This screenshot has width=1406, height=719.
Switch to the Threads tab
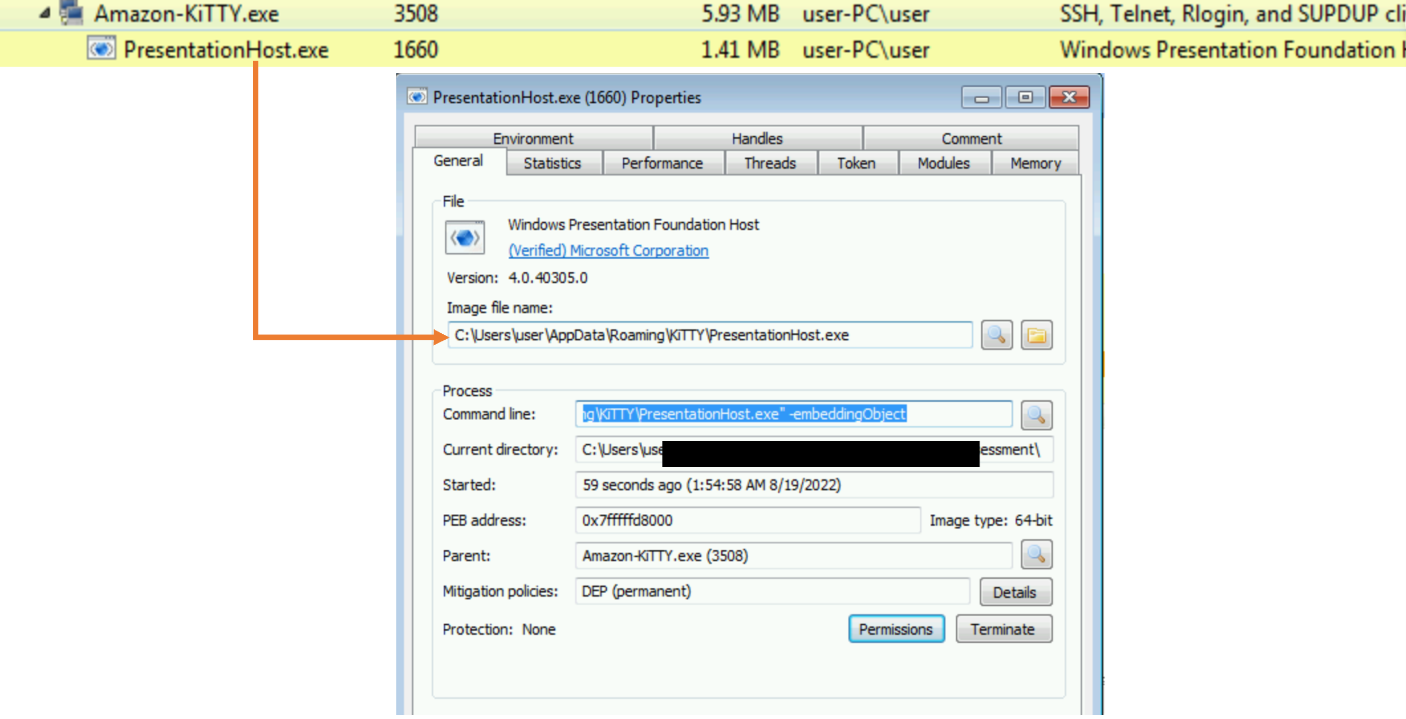click(x=770, y=162)
